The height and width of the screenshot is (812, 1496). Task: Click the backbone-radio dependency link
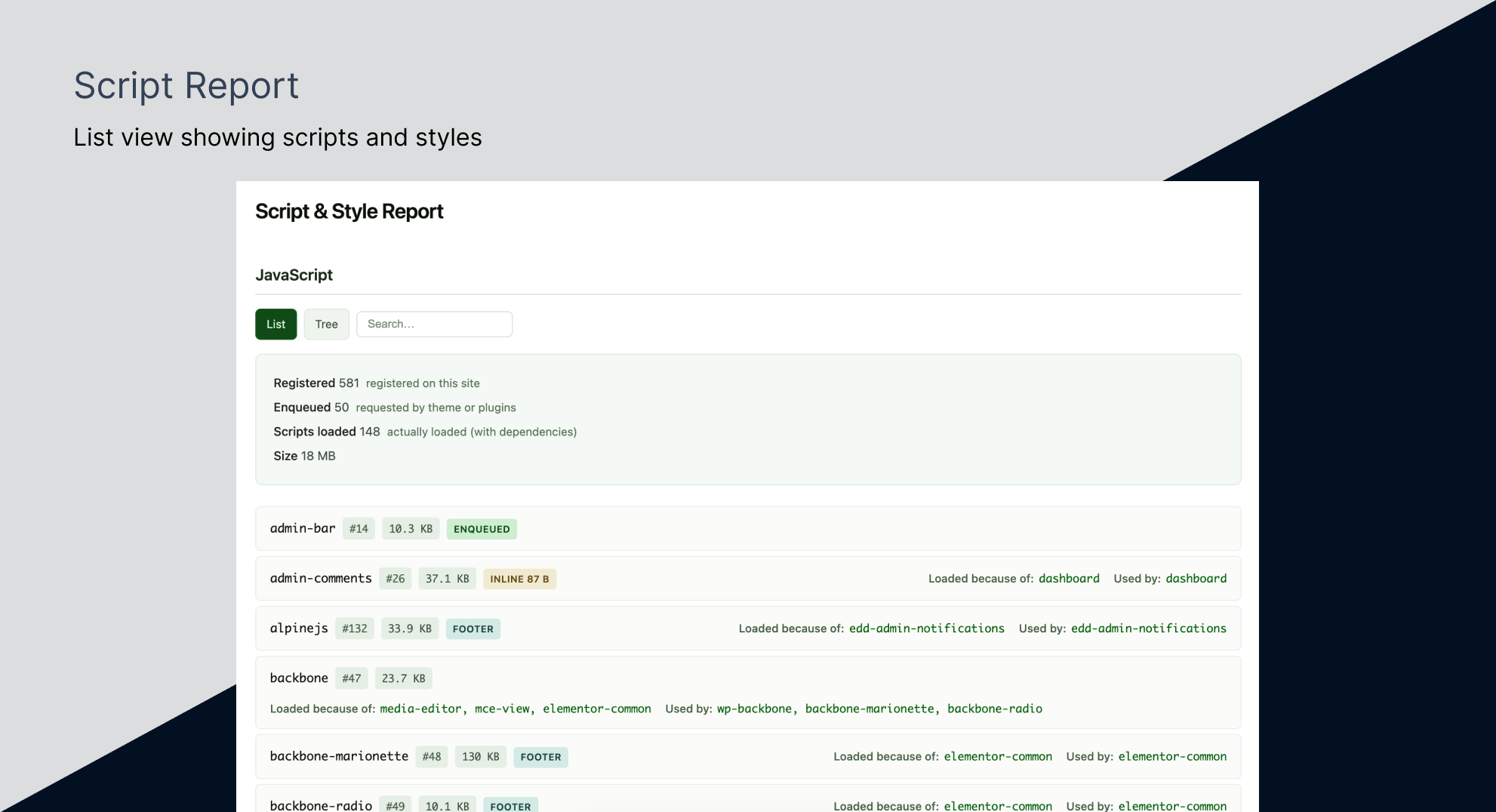click(x=996, y=709)
